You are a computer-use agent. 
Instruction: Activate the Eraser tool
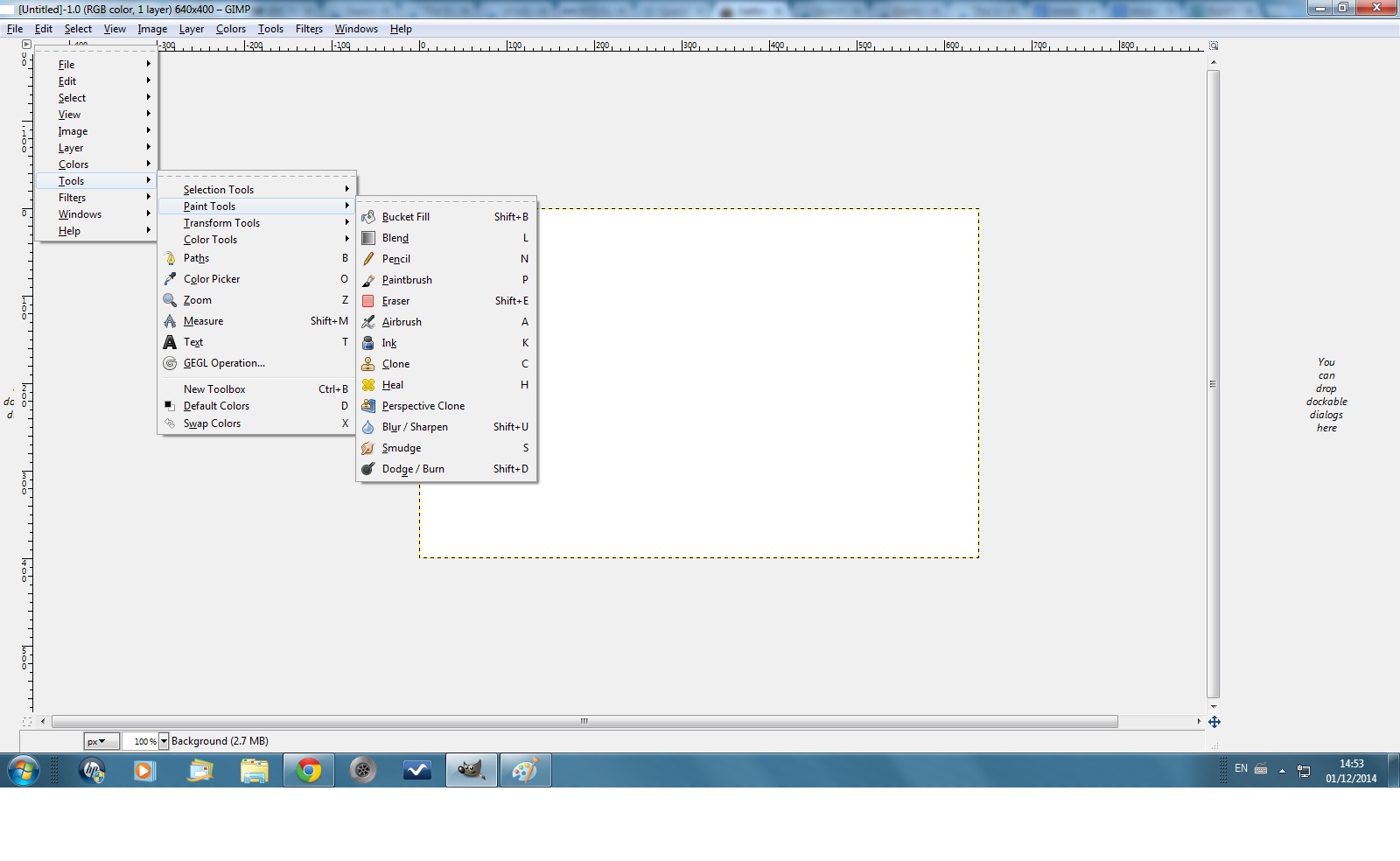446,301
